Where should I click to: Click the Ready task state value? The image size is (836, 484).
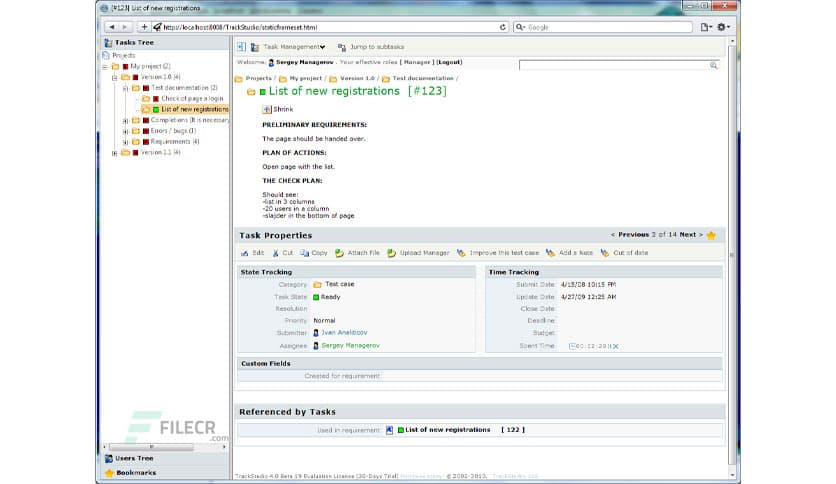[330, 297]
